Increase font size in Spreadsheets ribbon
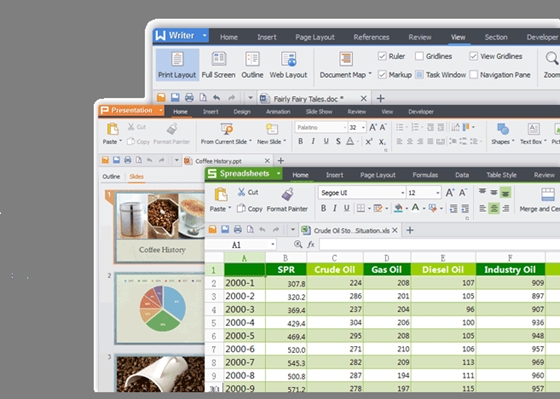This screenshot has width=560, height=399. [x=450, y=193]
